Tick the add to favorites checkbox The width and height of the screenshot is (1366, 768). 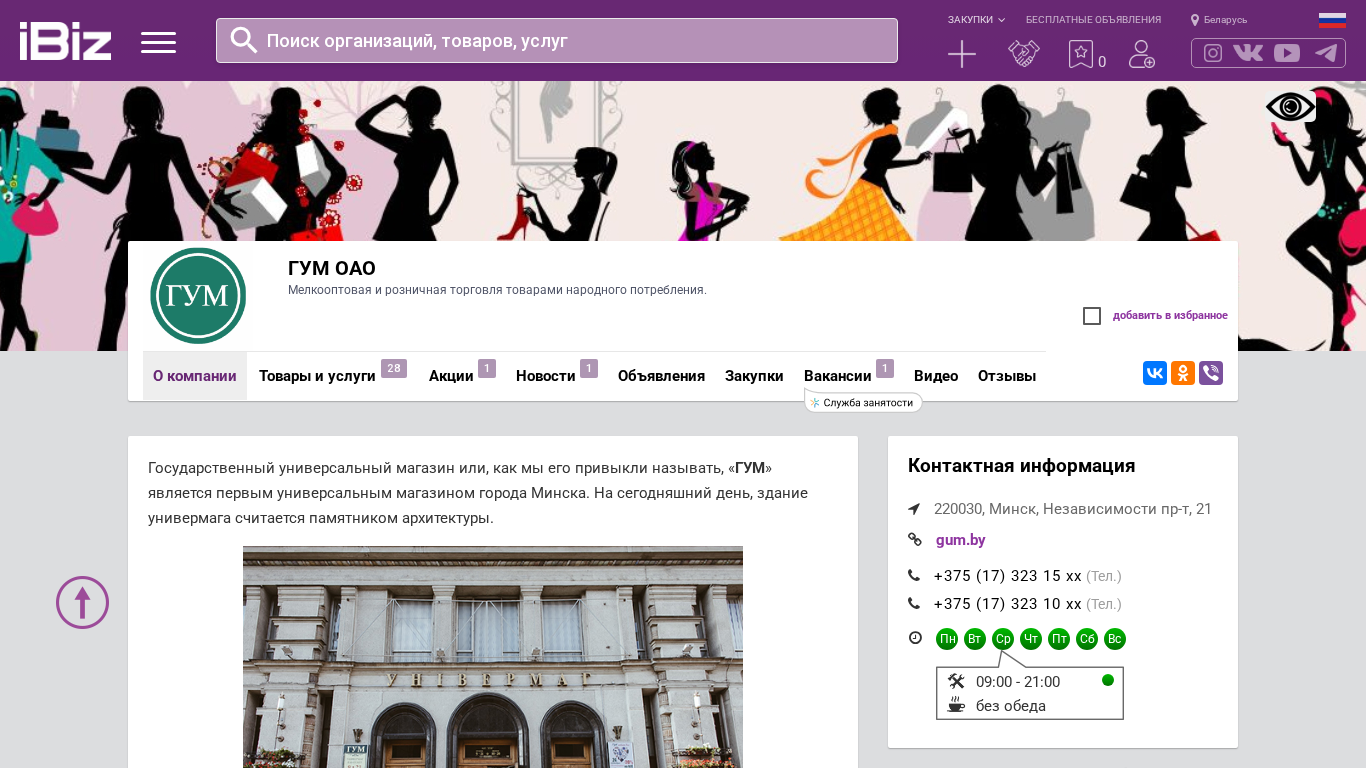pos(1092,316)
